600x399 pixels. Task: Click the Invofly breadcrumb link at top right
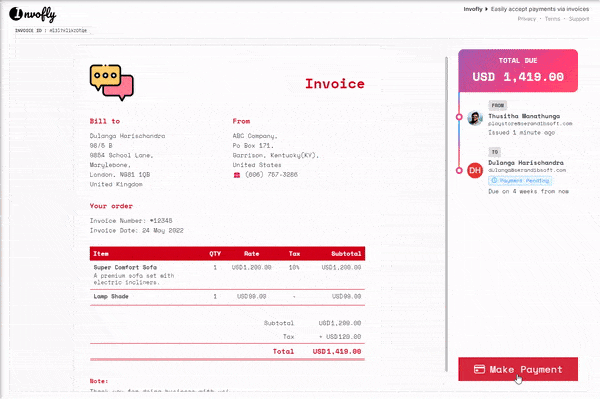pyautogui.click(x=473, y=9)
